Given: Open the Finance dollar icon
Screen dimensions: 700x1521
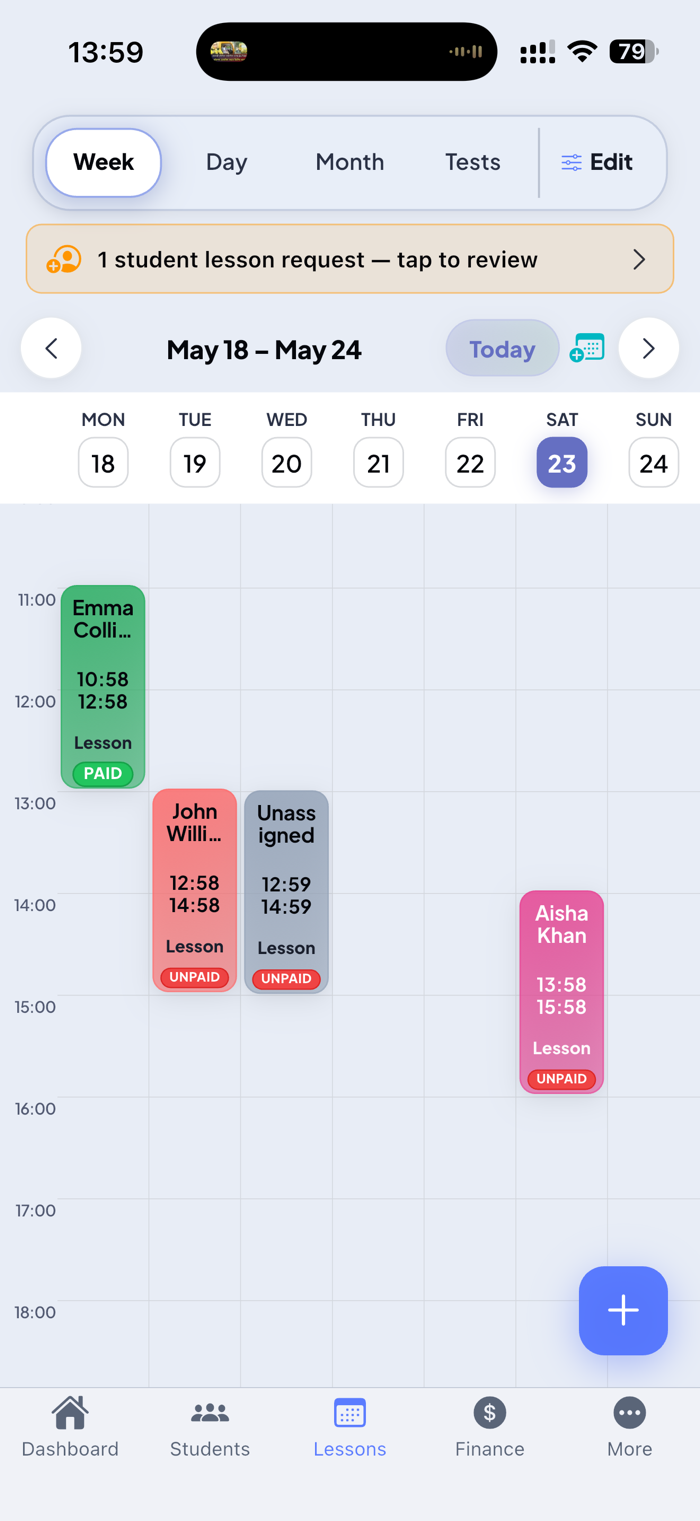Looking at the screenshot, I should point(490,1412).
